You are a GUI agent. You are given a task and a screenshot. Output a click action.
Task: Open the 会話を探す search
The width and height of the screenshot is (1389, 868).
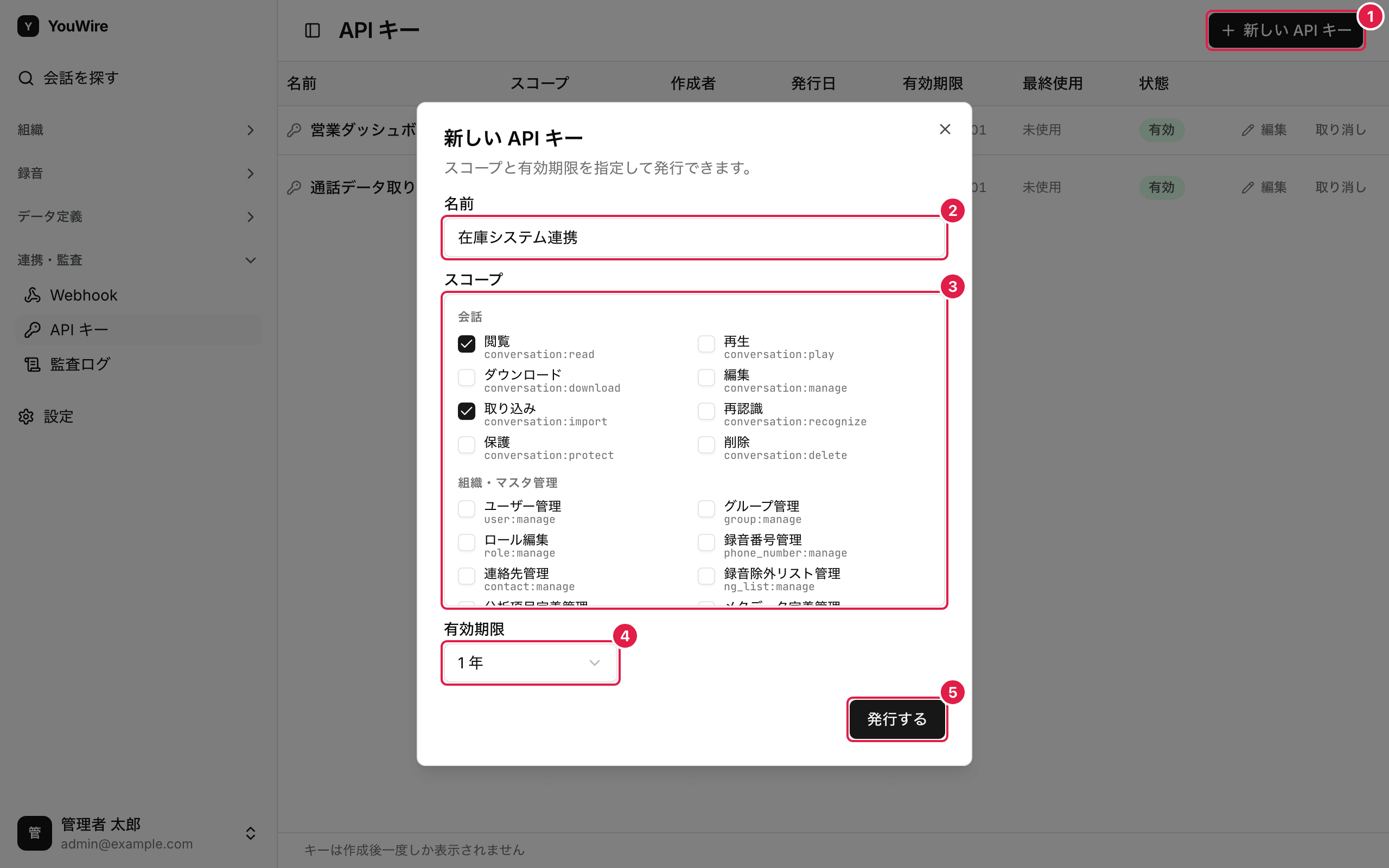(69, 78)
